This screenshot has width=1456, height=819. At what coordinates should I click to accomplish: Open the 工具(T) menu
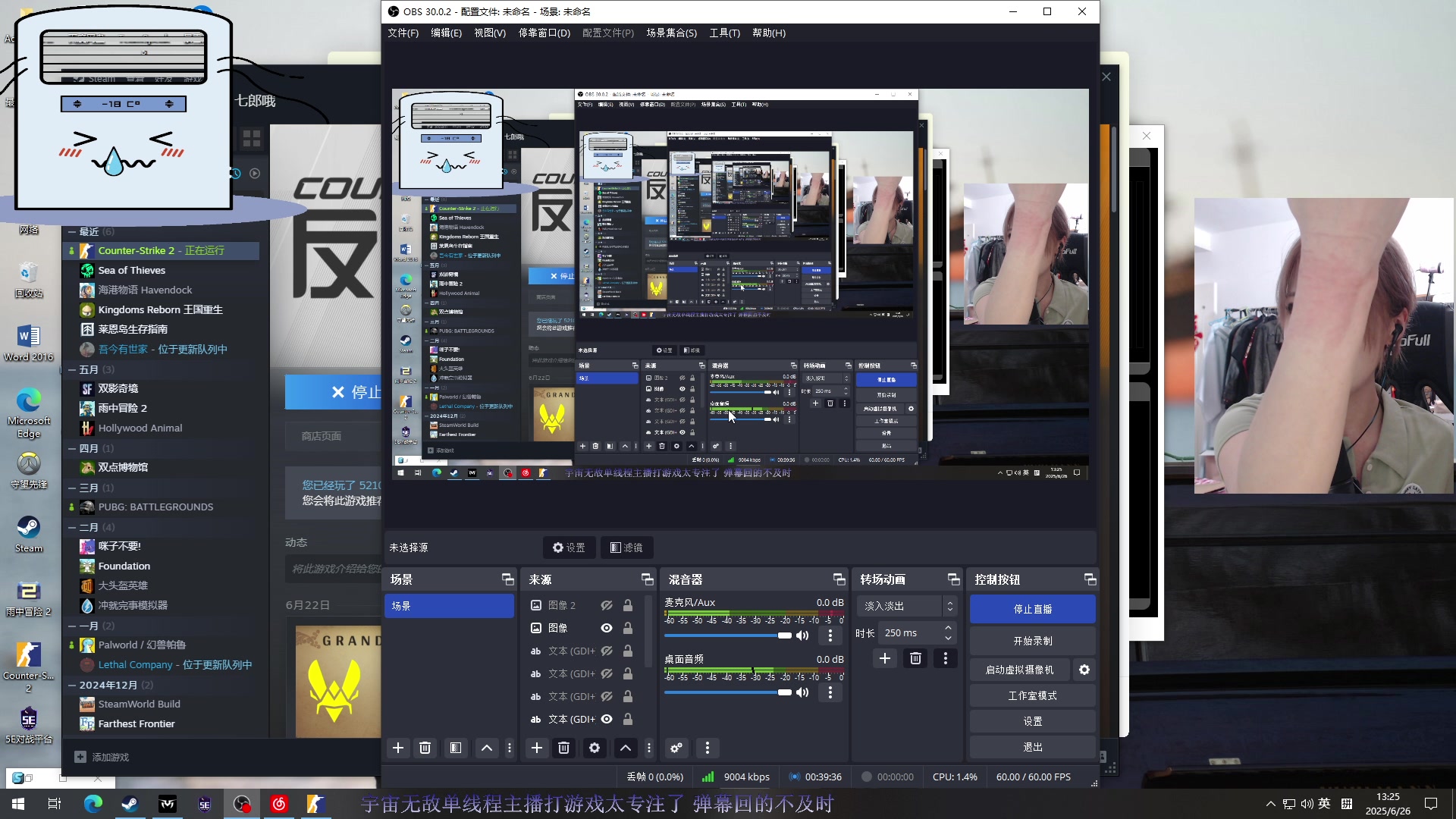[x=724, y=33]
